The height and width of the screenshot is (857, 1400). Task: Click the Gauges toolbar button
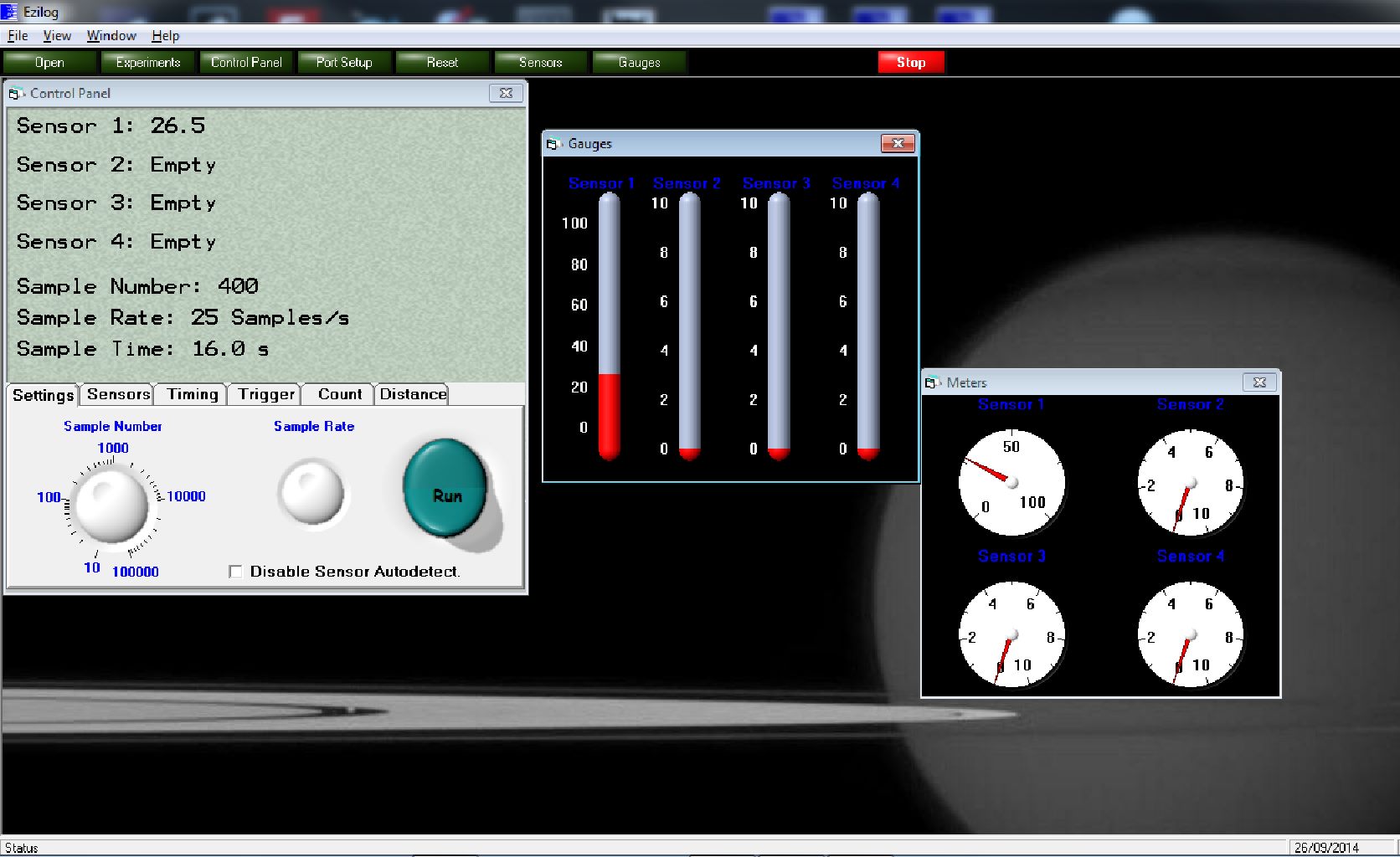[639, 63]
